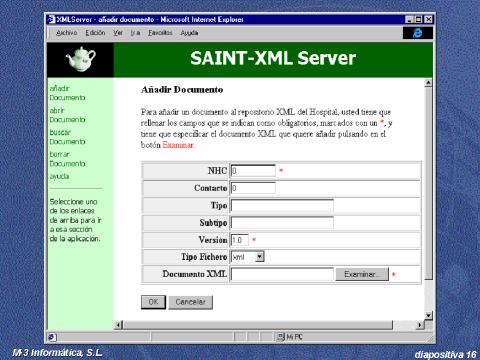Click the Mi PC zone icon
The height and width of the screenshot is (360, 480).
coord(281,337)
